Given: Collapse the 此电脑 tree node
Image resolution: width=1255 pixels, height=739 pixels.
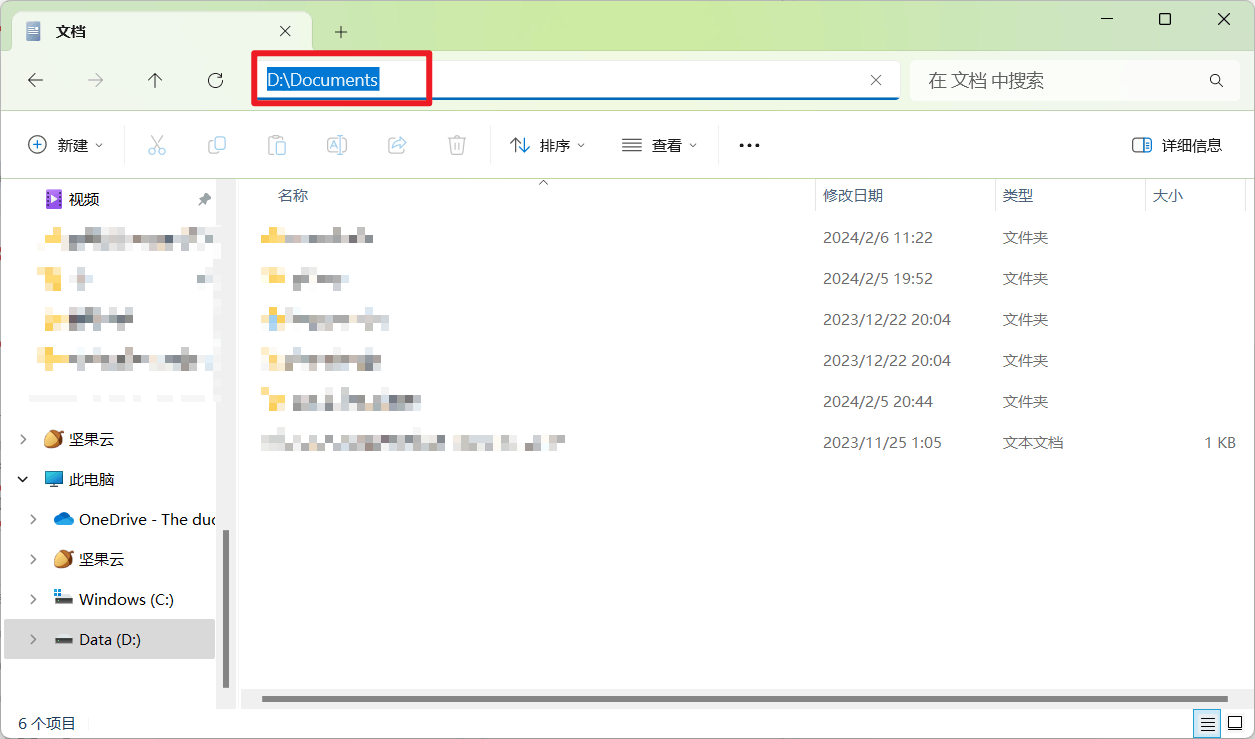Looking at the screenshot, I should point(24,479).
